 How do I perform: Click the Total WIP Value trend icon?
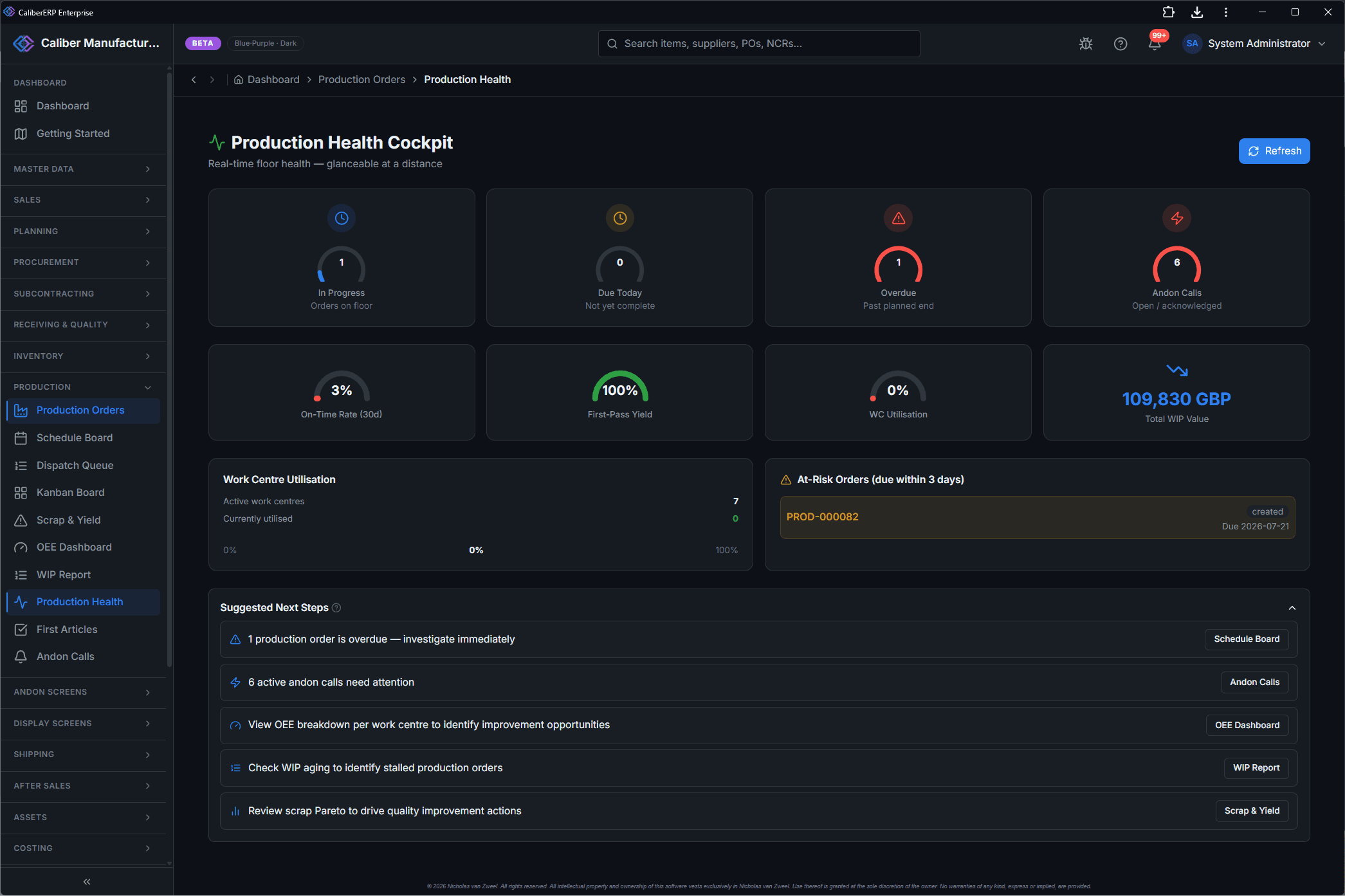tap(1177, 370)
